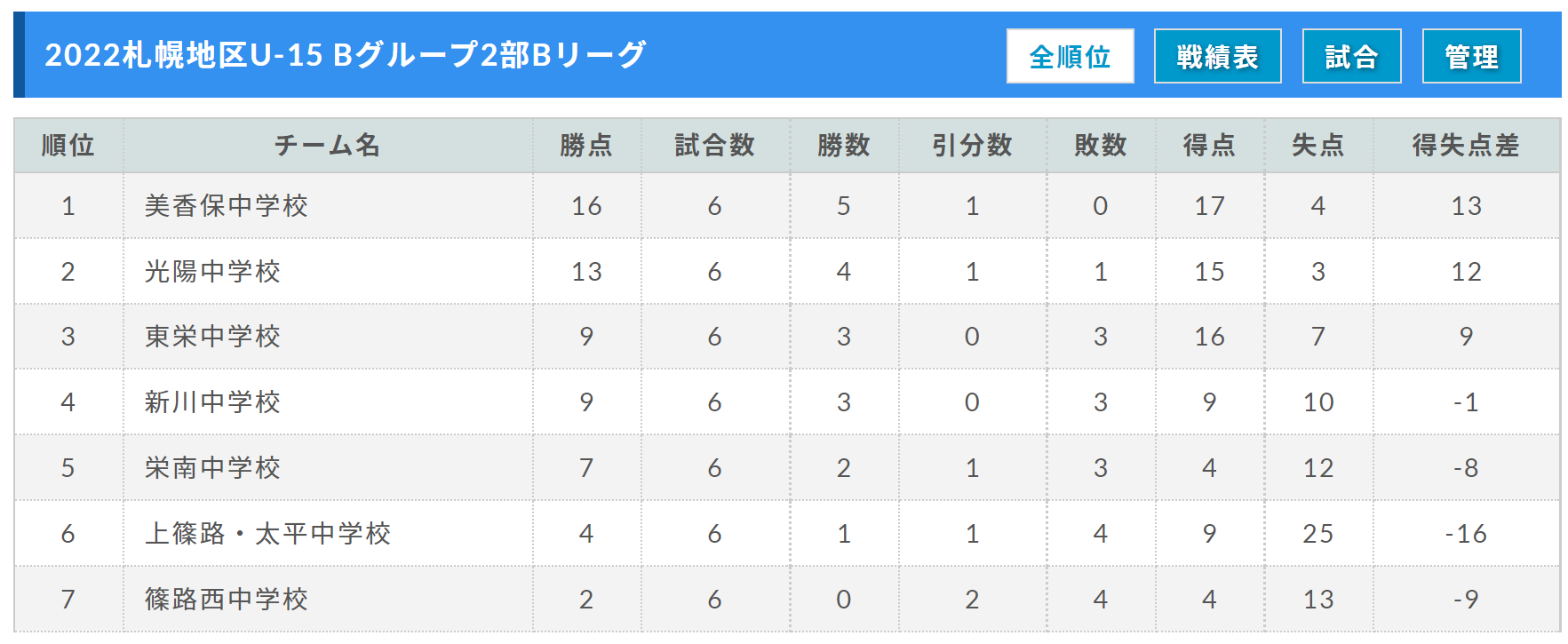Select team 上篠路・太平中学校
Image resolution: width=1568 pixels, height=644 pixels.
pos(267,534)
